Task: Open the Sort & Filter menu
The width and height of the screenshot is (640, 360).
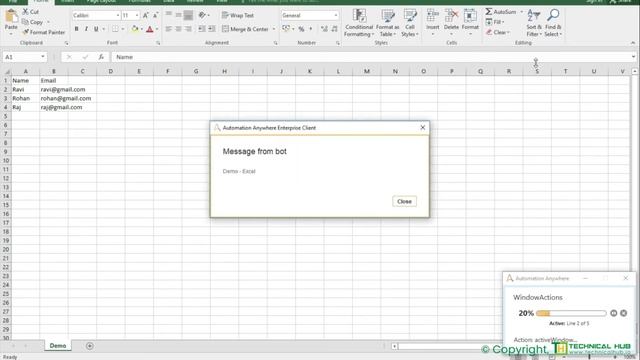Action: coord(534,23)
